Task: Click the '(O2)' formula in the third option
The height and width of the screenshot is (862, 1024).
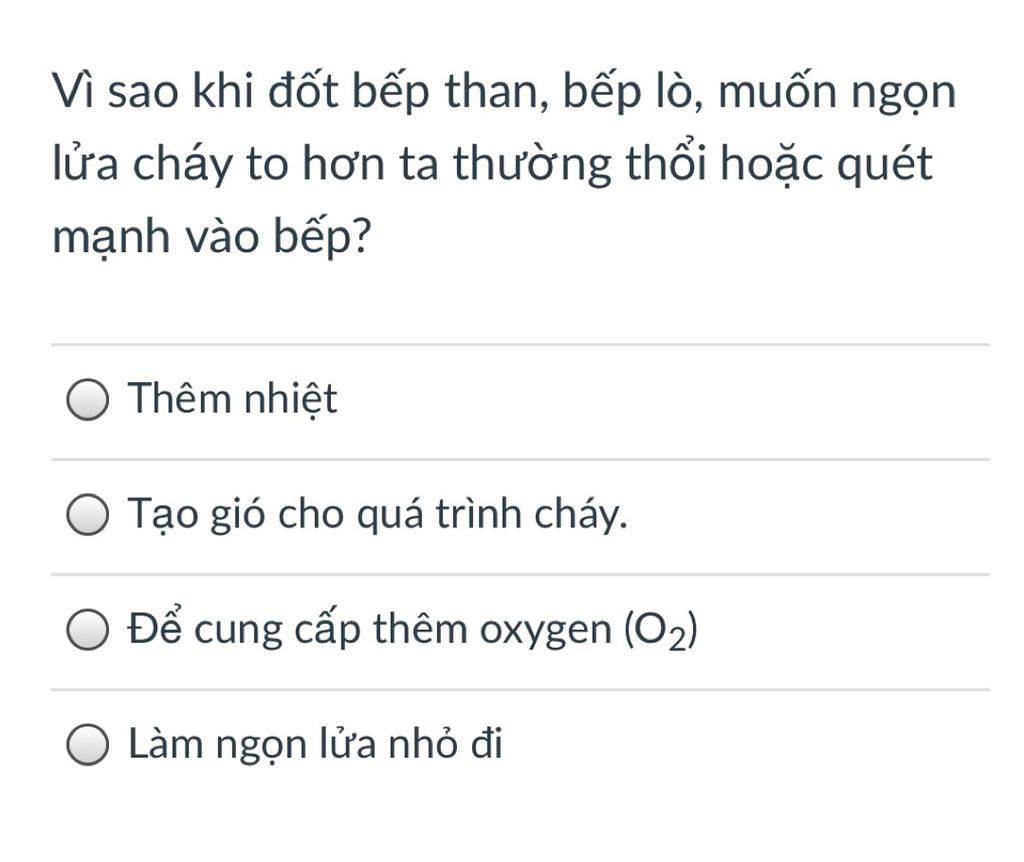Action: tap(661, 631)
